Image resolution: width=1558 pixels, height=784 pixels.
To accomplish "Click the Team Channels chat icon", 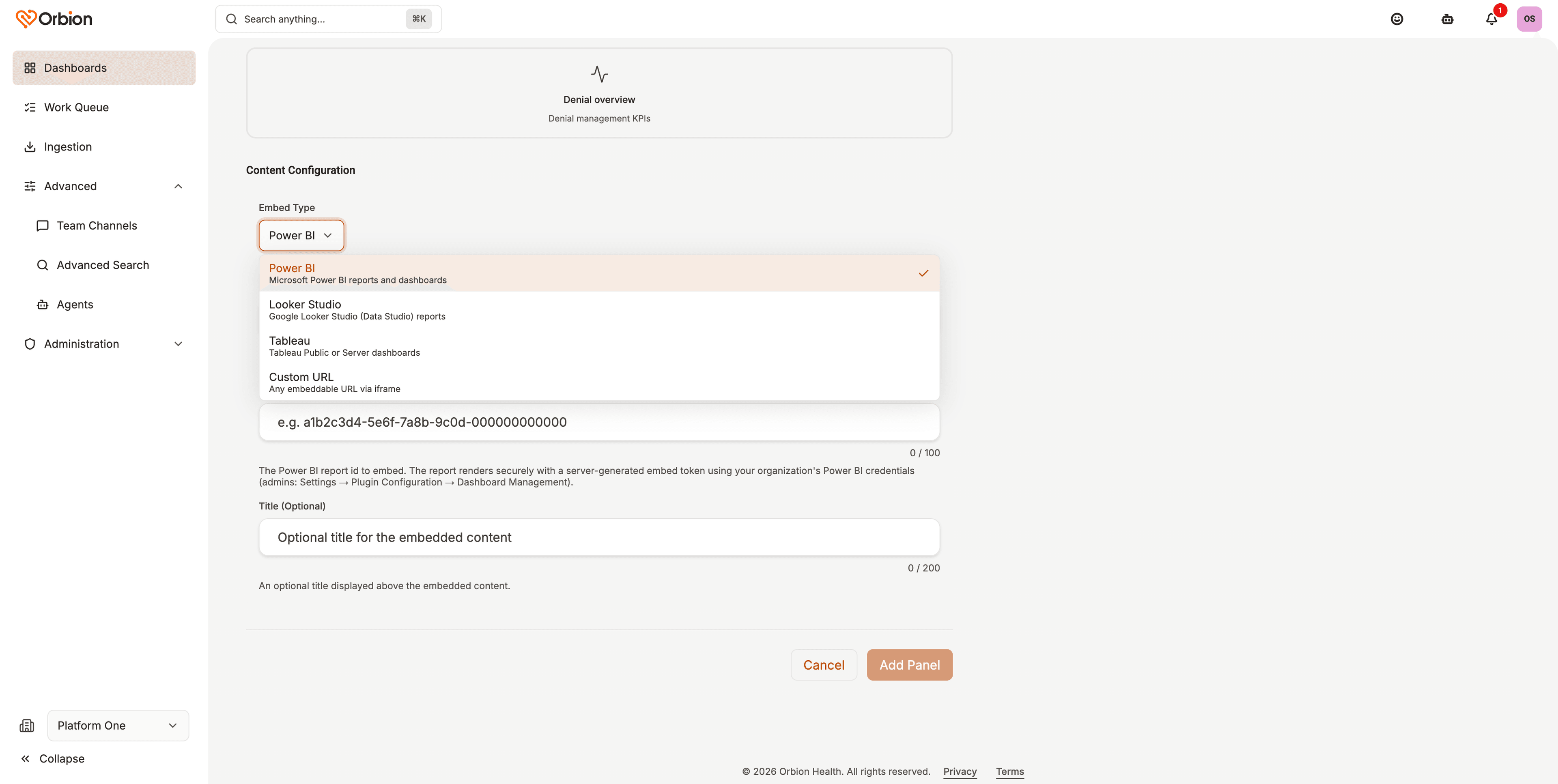I will tap(42, 226).
